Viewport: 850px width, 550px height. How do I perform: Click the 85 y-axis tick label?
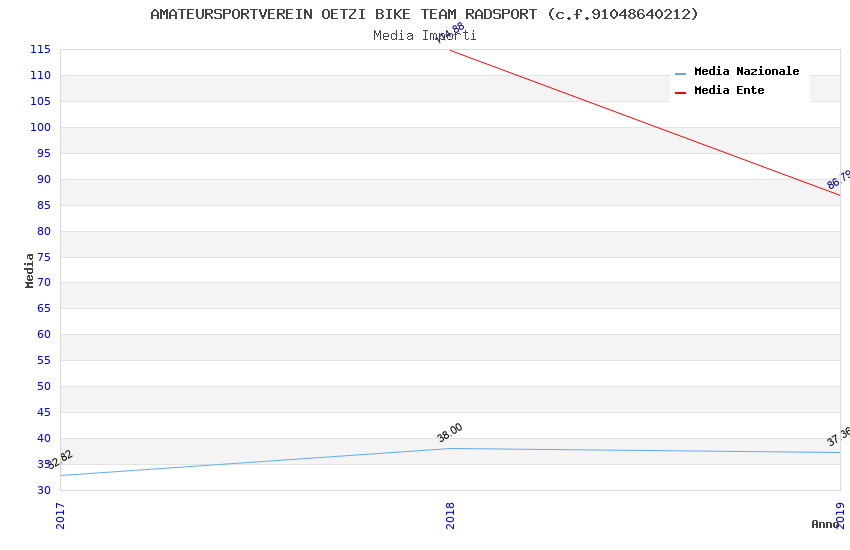(44, 205)
